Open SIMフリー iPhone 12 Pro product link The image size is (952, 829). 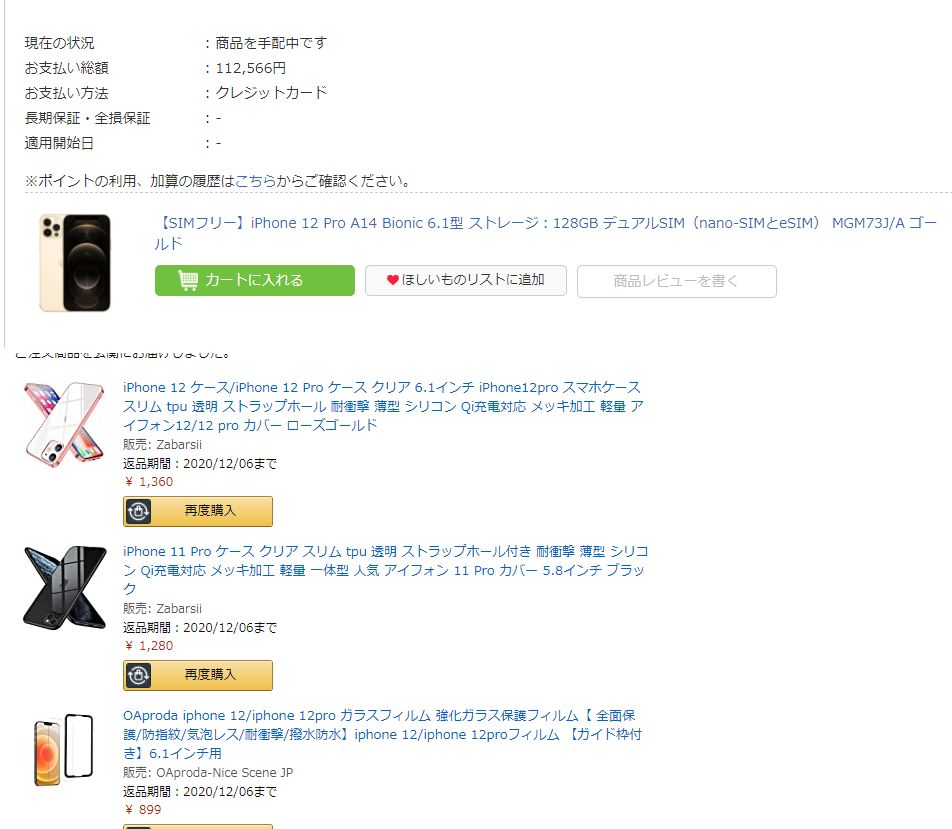[x=545, y=233]
